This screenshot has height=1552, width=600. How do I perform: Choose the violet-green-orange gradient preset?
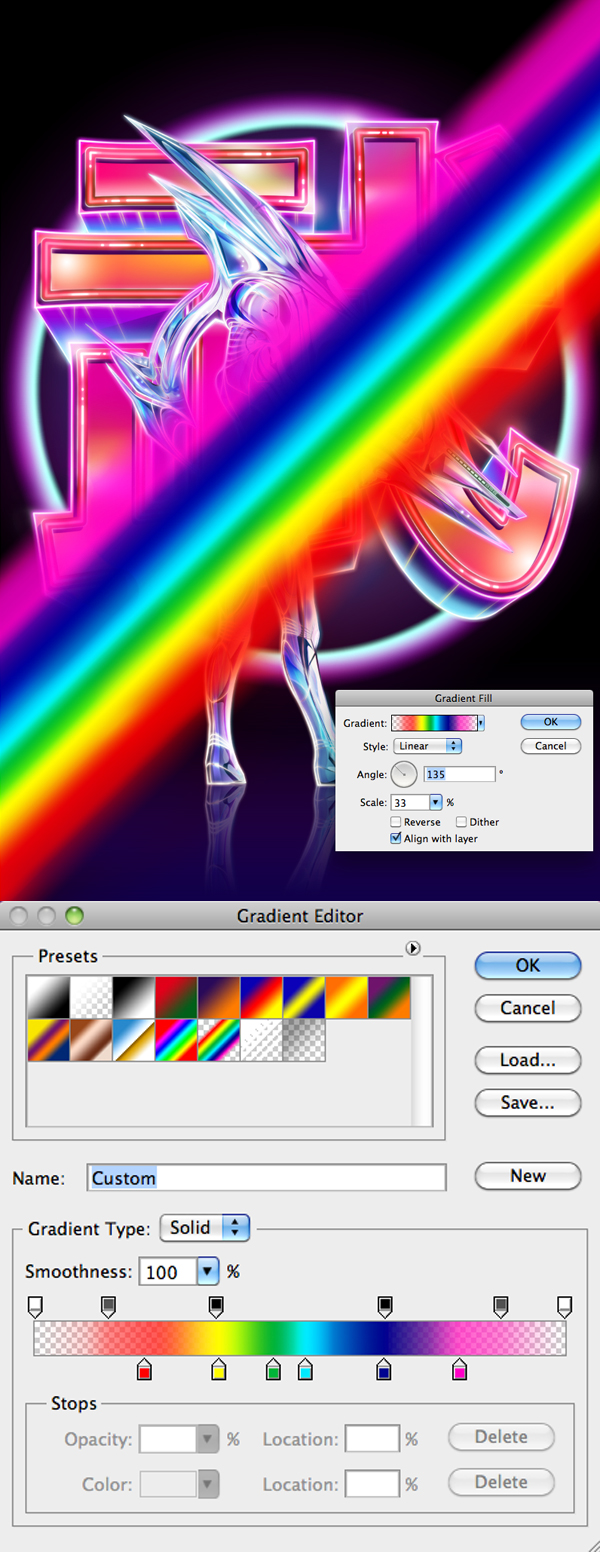coord(390,998)
